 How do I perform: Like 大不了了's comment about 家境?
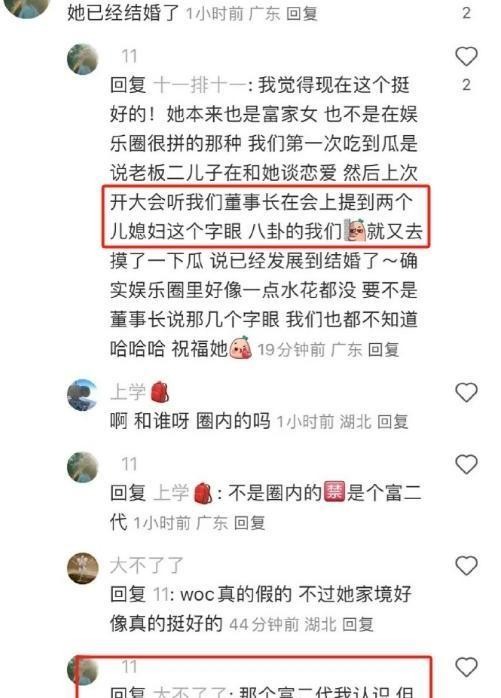click(466, 566)
